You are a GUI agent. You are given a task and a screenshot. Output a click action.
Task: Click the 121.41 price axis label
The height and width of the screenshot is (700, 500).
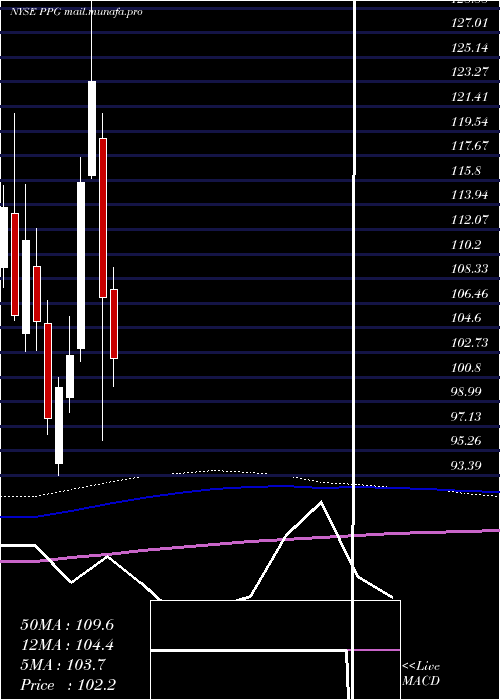(470, 96)
